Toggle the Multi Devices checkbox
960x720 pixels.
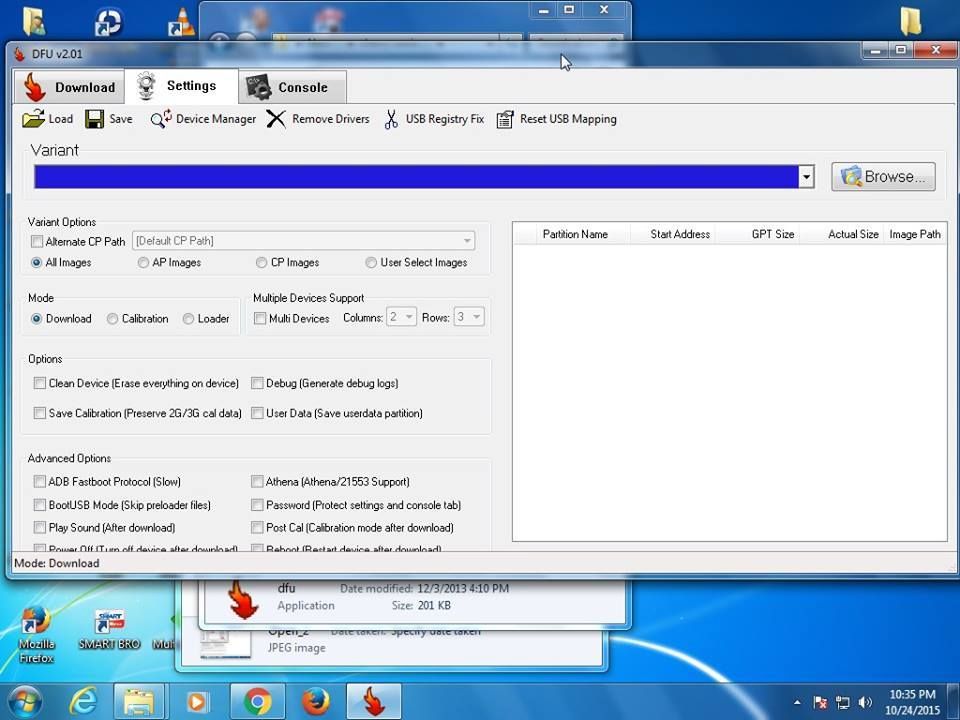[x=260, y=319]
